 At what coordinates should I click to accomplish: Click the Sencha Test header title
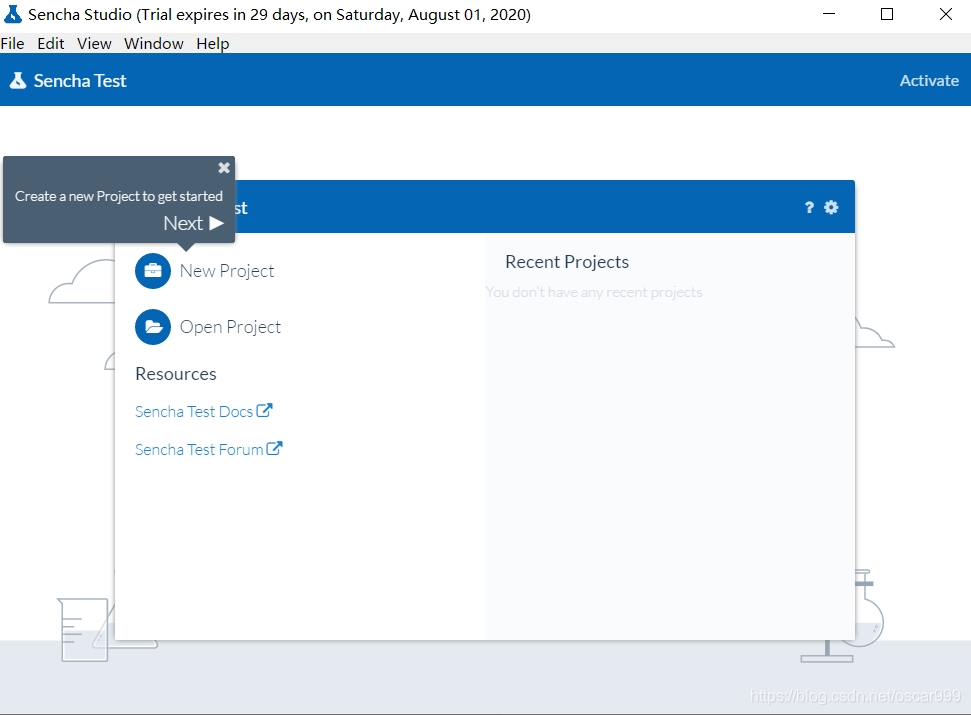coord(80,80)
